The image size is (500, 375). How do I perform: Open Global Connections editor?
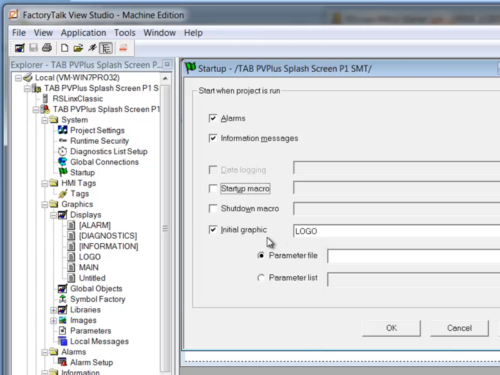(104, 162)
